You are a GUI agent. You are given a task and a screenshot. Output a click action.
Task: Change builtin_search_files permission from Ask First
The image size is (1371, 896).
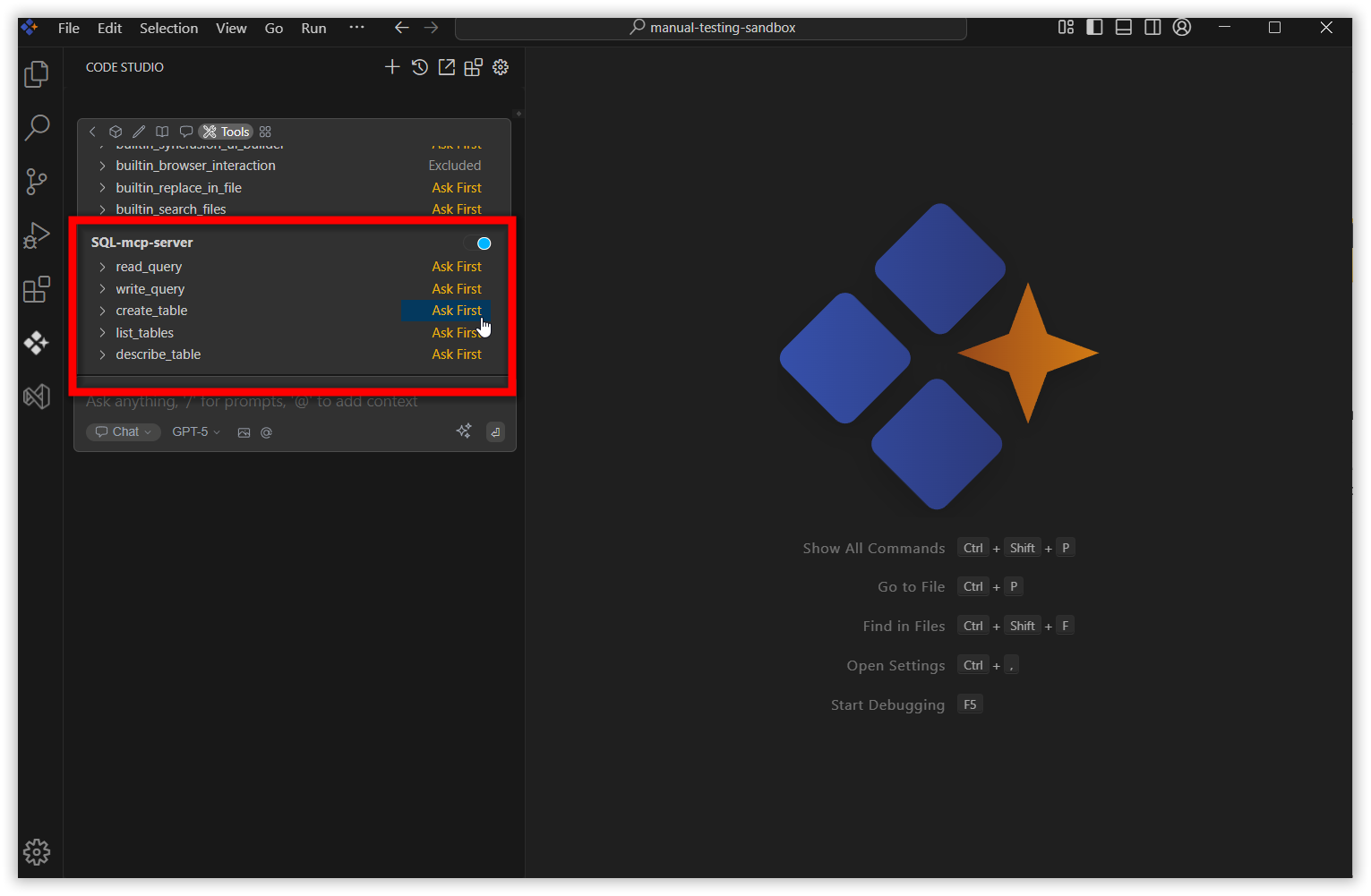coord(457,209)
